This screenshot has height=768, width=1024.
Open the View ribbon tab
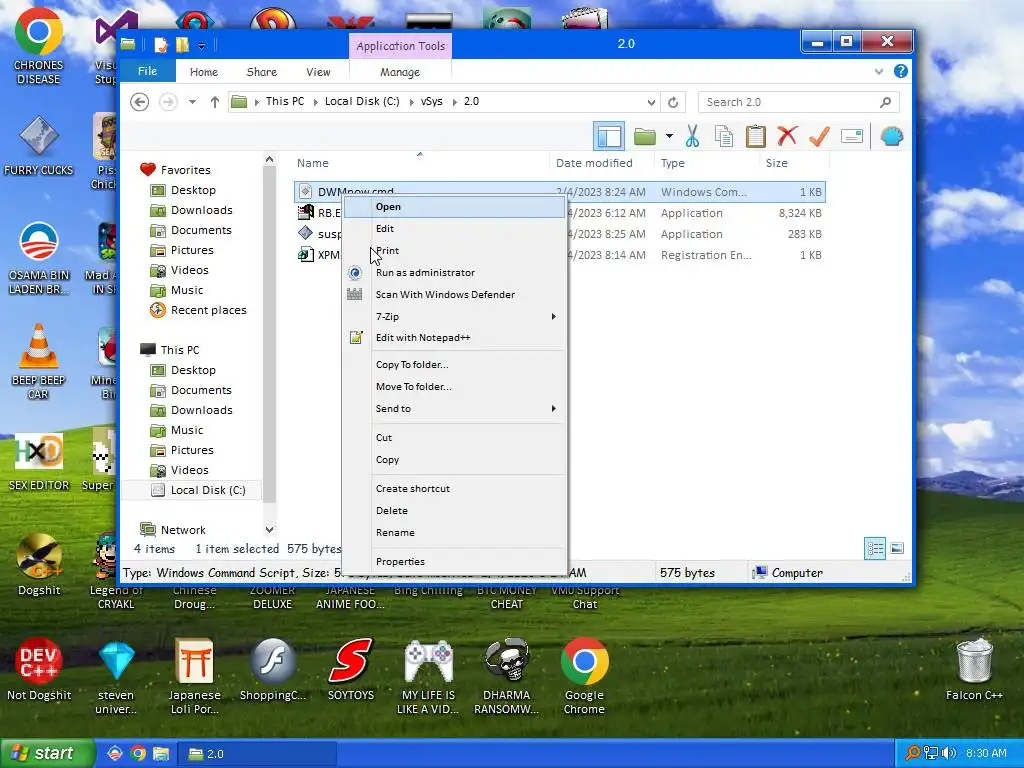pos(318,72)
